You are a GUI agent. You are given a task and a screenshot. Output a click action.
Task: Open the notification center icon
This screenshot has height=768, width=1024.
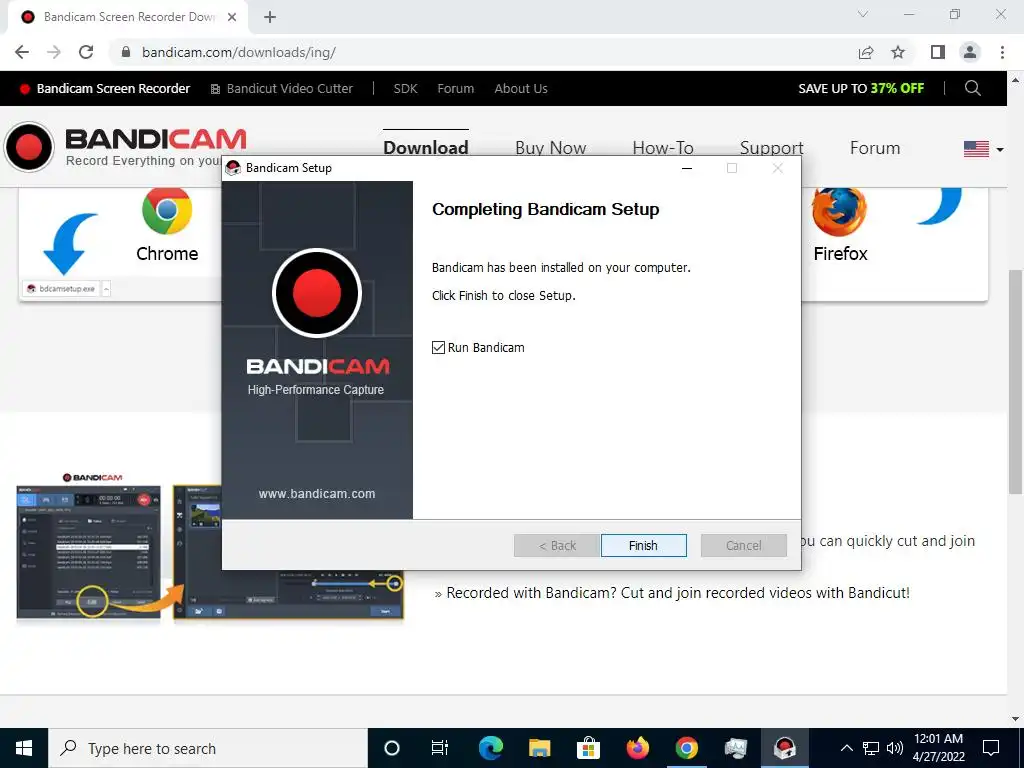point(991,748)
